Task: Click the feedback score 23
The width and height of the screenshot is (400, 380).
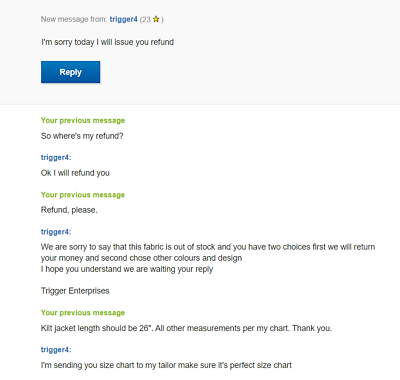Action: click(145, 20)
